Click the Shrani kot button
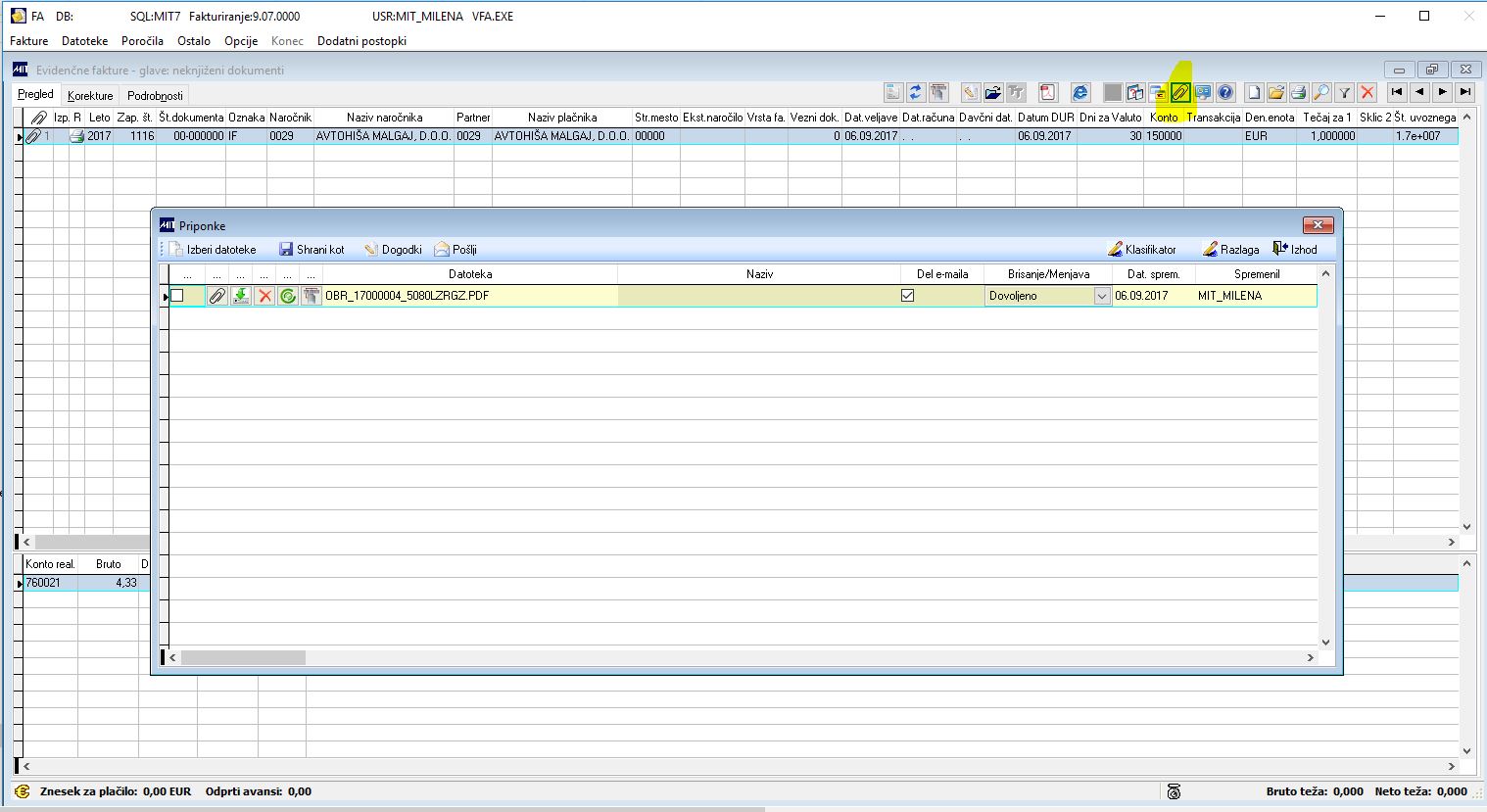Screen dimensions: 1487x812 click(312, 250)
